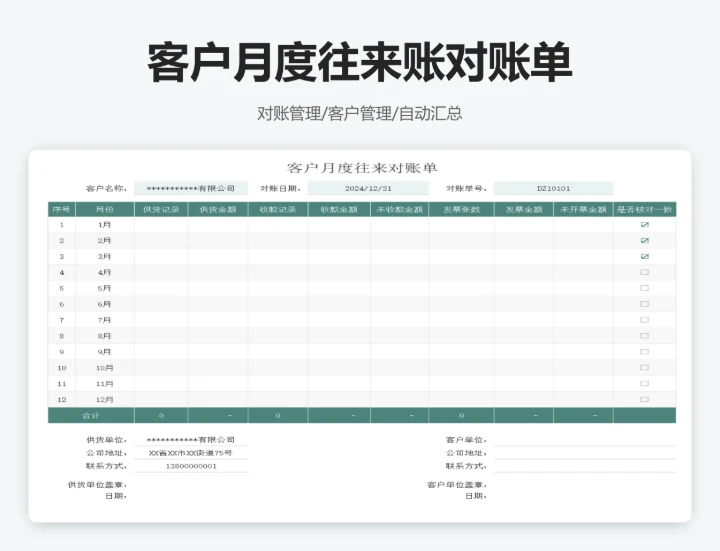Select the 3月 month cell
This screenshot has height=551, width=720.
pos(105,256)
